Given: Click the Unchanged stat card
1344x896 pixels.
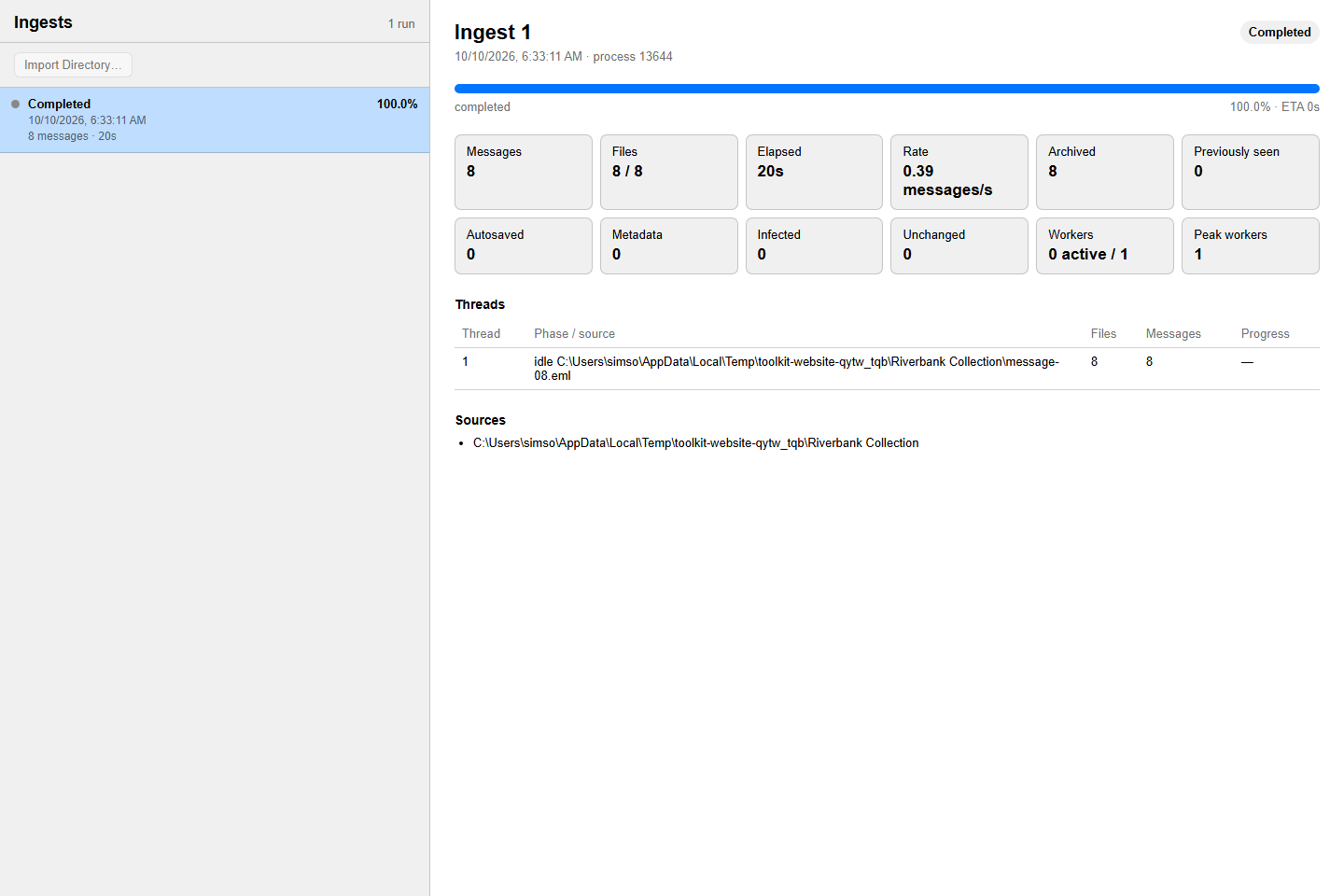Looking at the screenshot, I should (959, 245).
